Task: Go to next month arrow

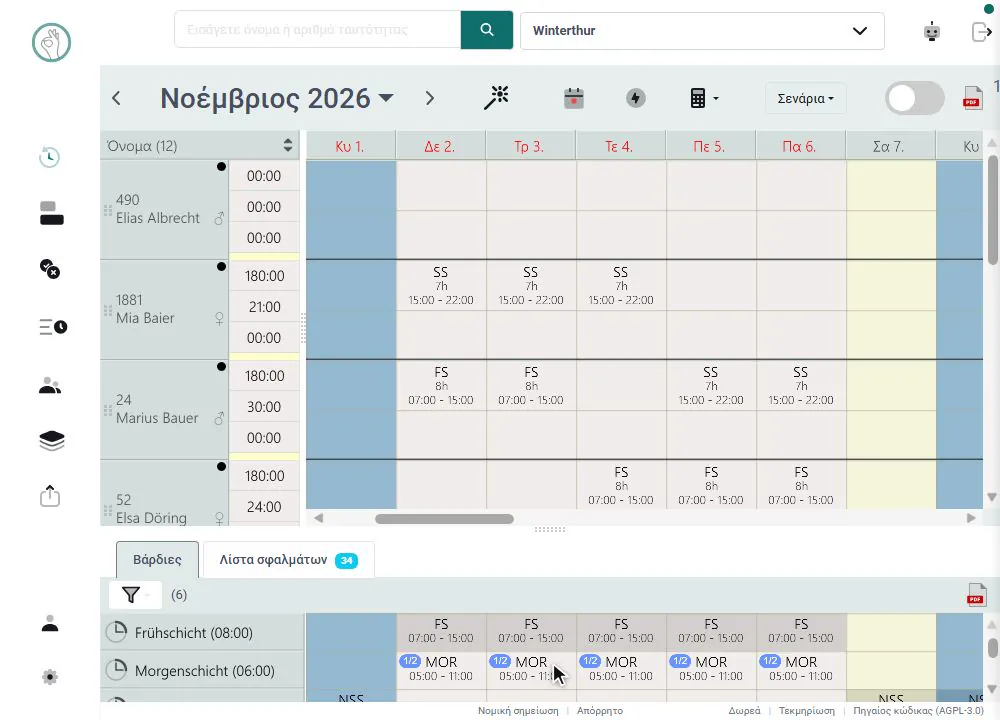Action: coord(429,98)
